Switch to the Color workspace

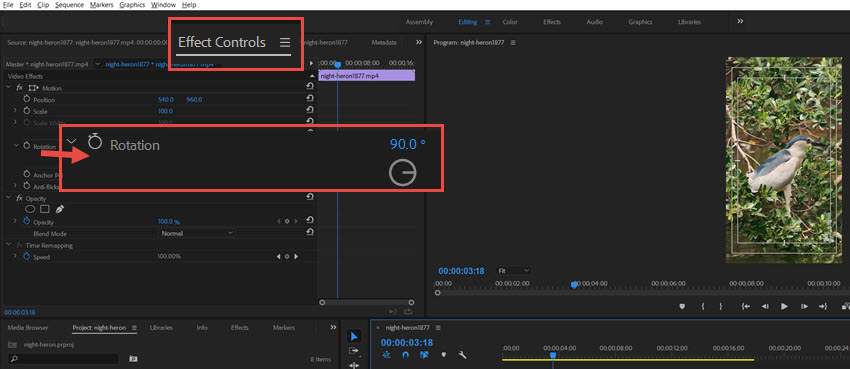(510, 22)
